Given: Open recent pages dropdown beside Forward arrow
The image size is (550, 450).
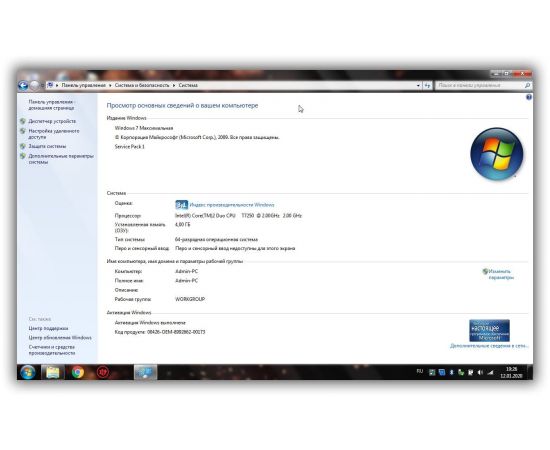Looking at the screenshot, I should coord(42,86).
